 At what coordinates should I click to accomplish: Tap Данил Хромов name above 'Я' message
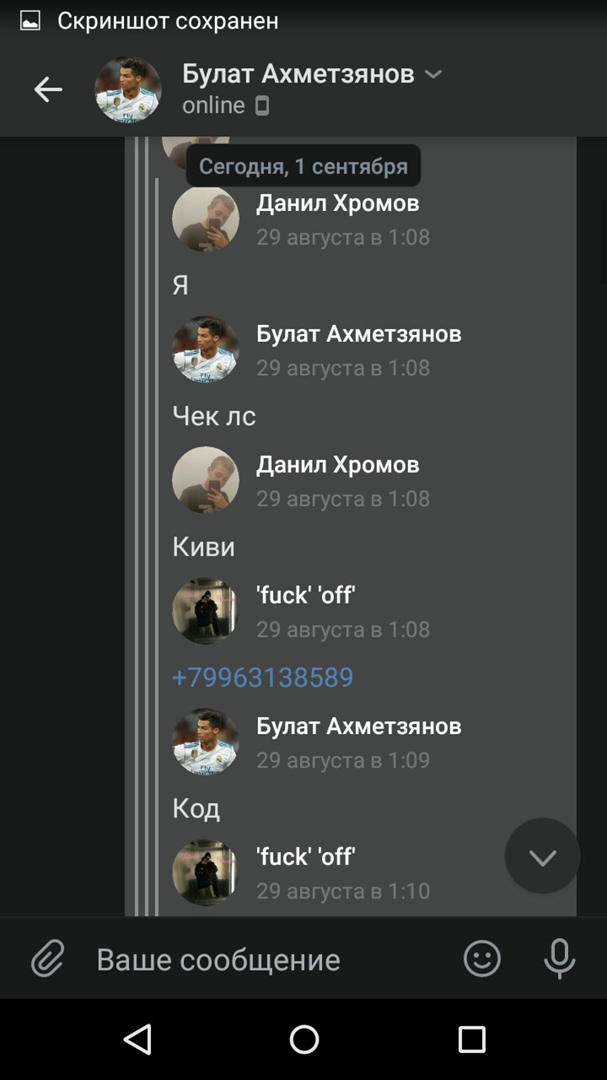coord(338,203)
